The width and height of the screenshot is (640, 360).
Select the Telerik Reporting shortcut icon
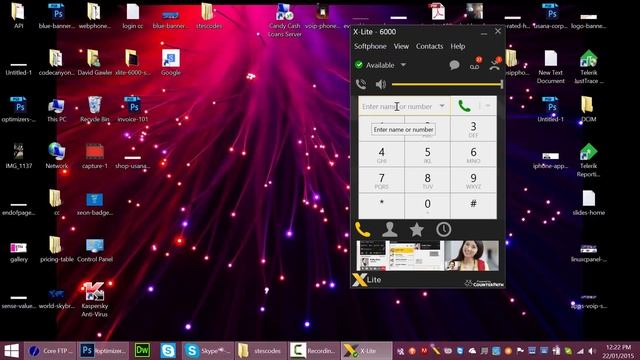coord(588,160)
